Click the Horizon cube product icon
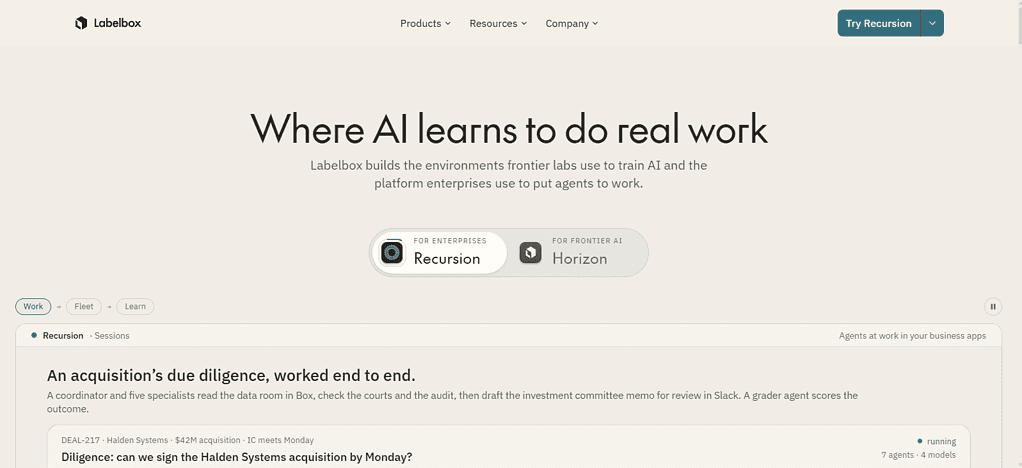Screen dimensions: 1022x468 531,252
